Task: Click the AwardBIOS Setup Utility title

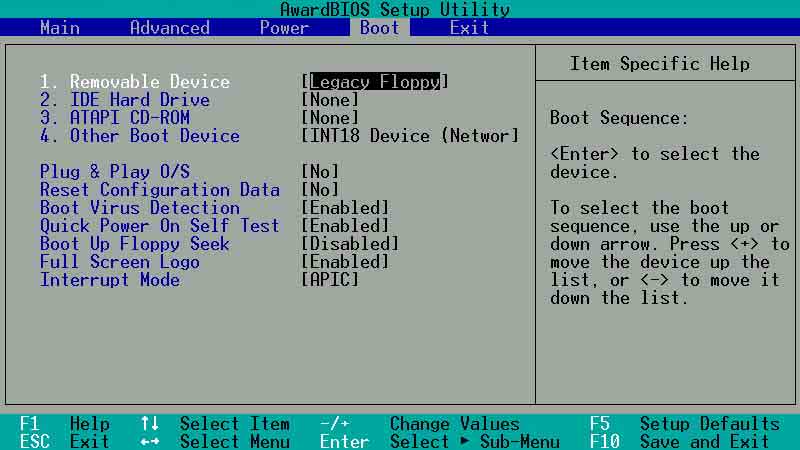Action: (x=395, y=9)
